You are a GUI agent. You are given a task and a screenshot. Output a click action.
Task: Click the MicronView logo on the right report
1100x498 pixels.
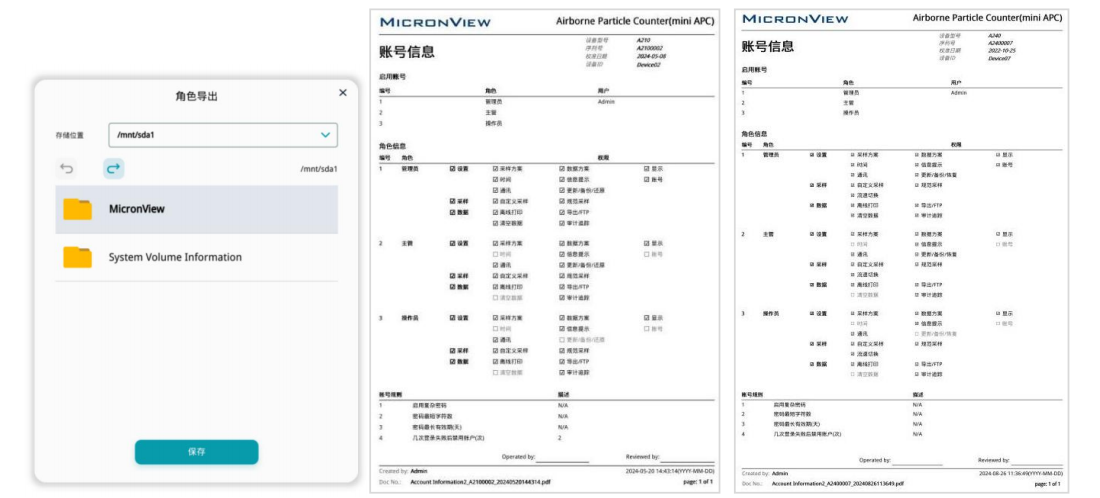point(795,19)
